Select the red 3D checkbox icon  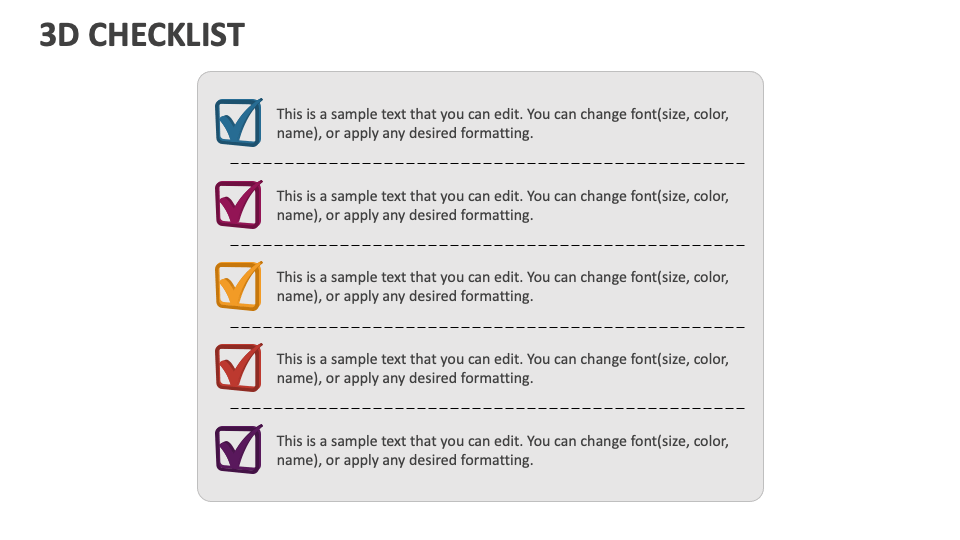[239, 367]
